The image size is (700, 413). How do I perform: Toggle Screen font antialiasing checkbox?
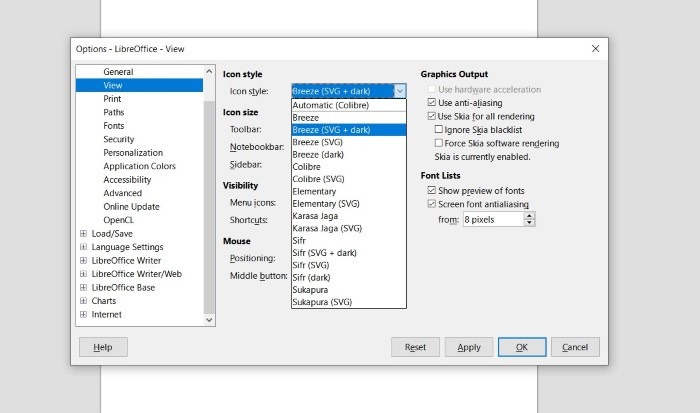(431, 204)
